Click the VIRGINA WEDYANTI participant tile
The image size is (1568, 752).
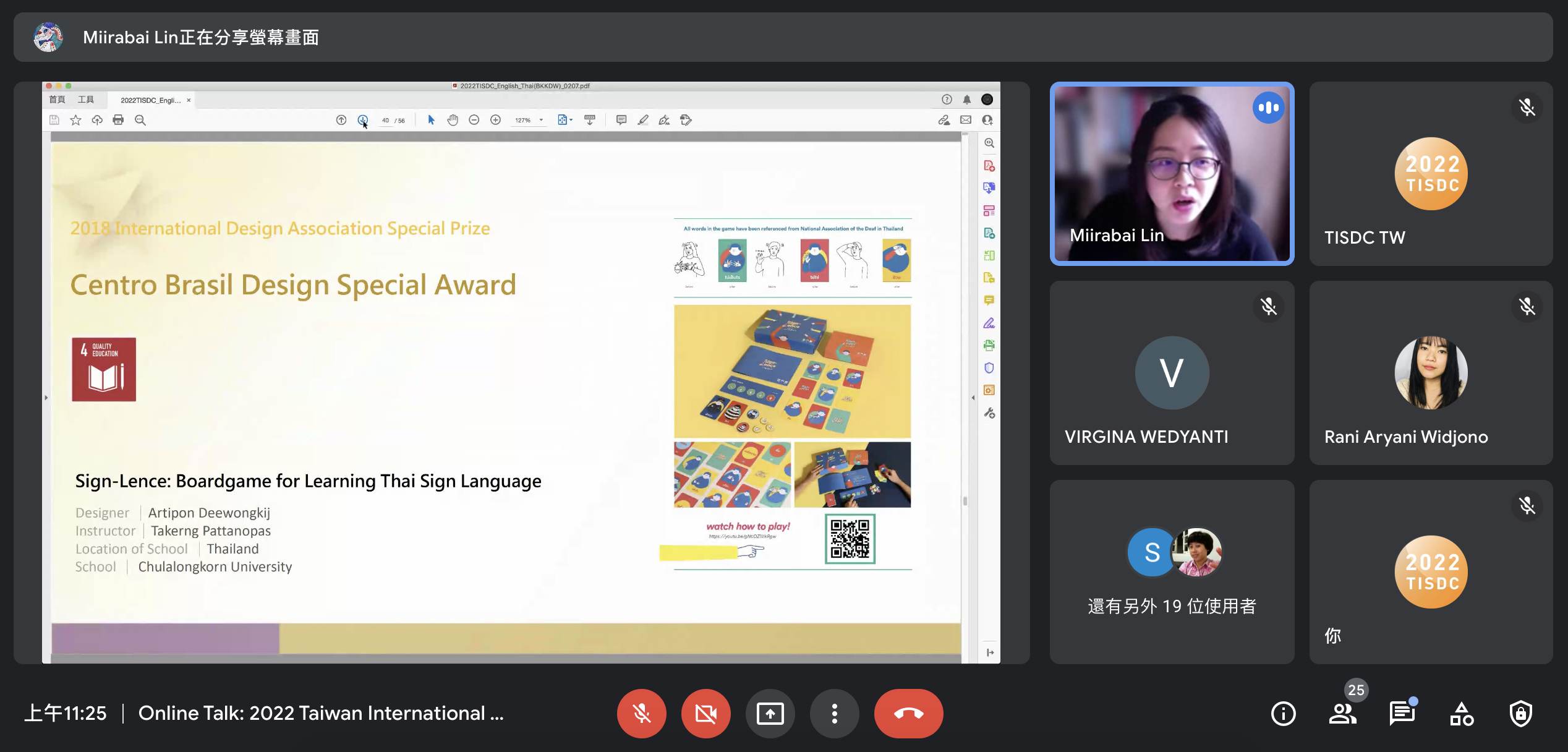pyautogui.click(x=1171, y=373)
